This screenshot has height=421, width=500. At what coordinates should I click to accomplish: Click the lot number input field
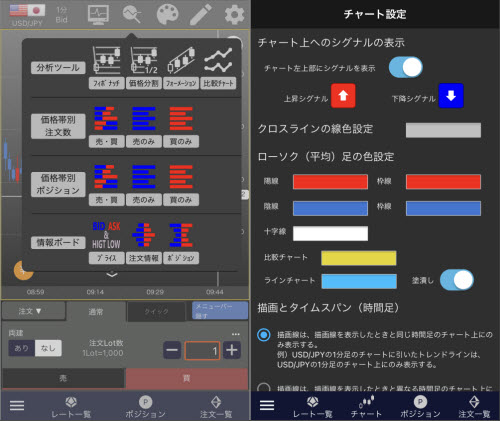coord(202,351)
